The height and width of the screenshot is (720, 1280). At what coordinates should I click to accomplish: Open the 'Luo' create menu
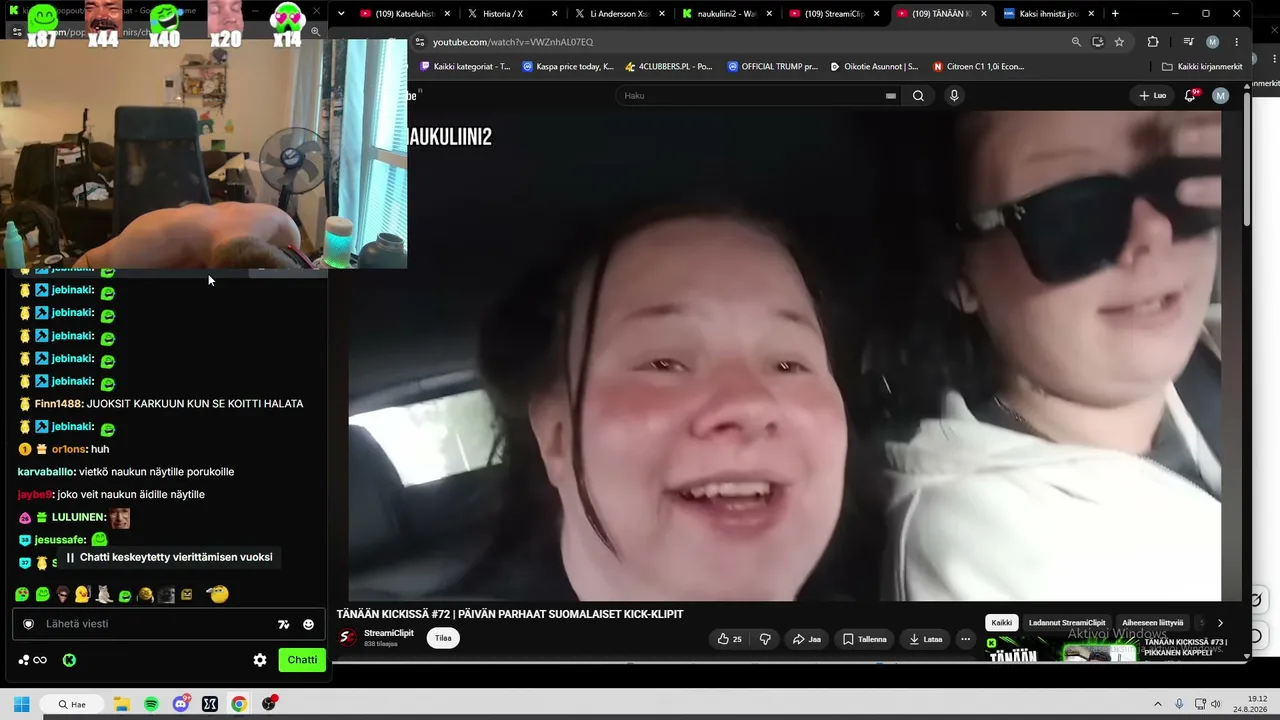point(1152,96)
